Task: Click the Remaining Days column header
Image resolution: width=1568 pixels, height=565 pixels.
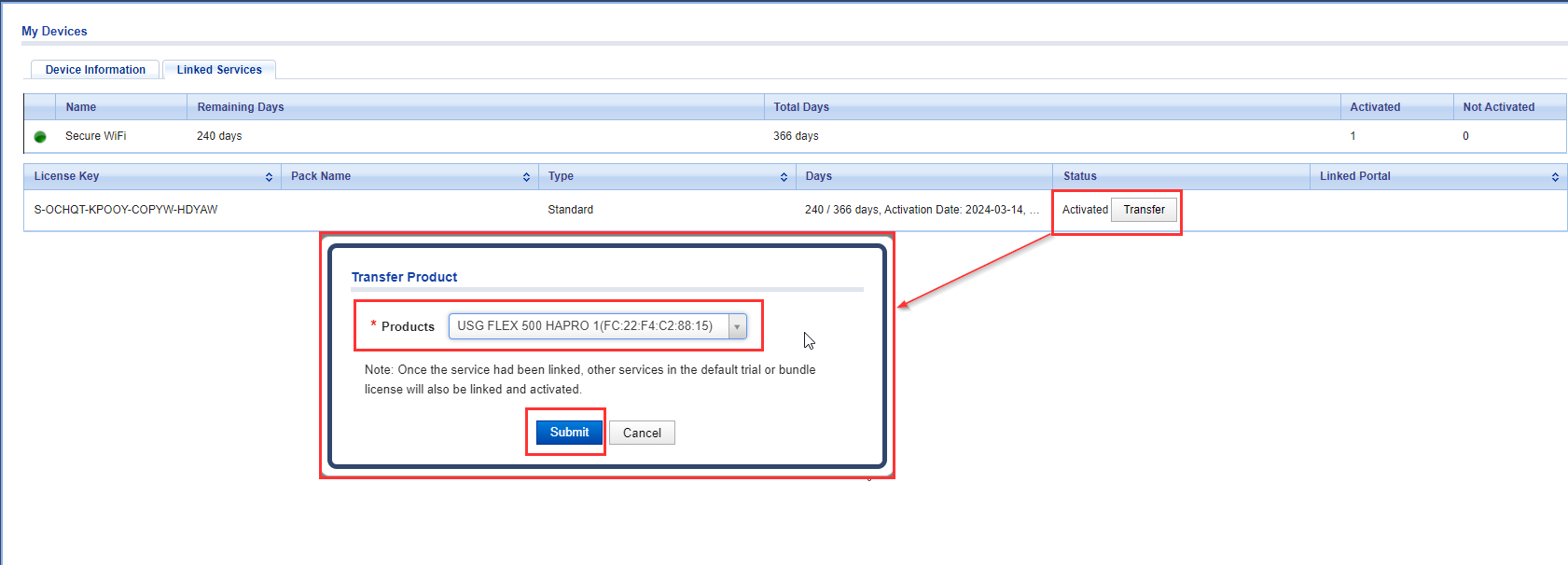Action: [x=241, y=107]
